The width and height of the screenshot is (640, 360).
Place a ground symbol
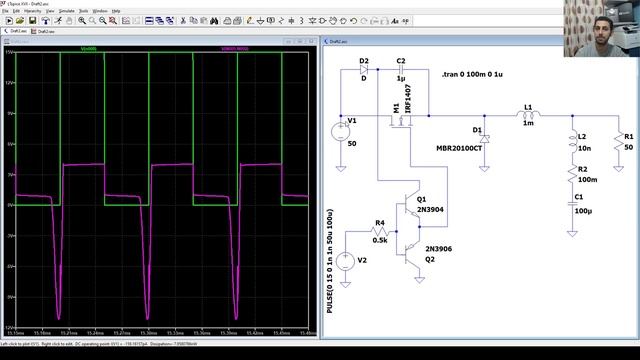tap(260, 20)
